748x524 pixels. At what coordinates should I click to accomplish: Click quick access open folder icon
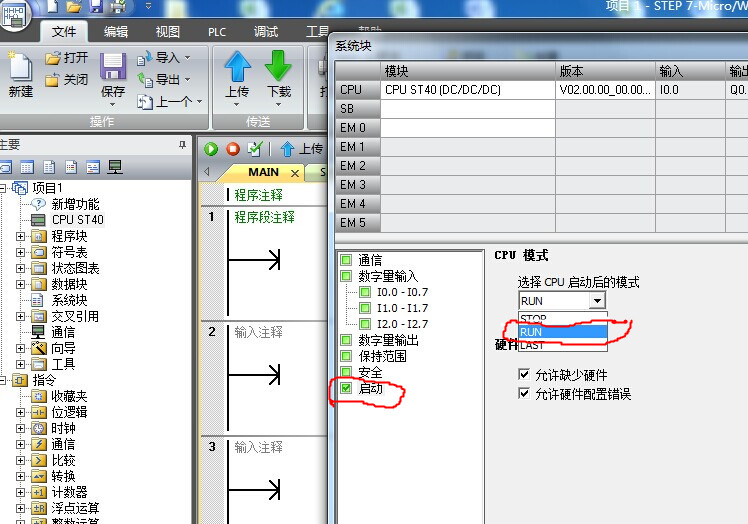[x=74, y=7]
